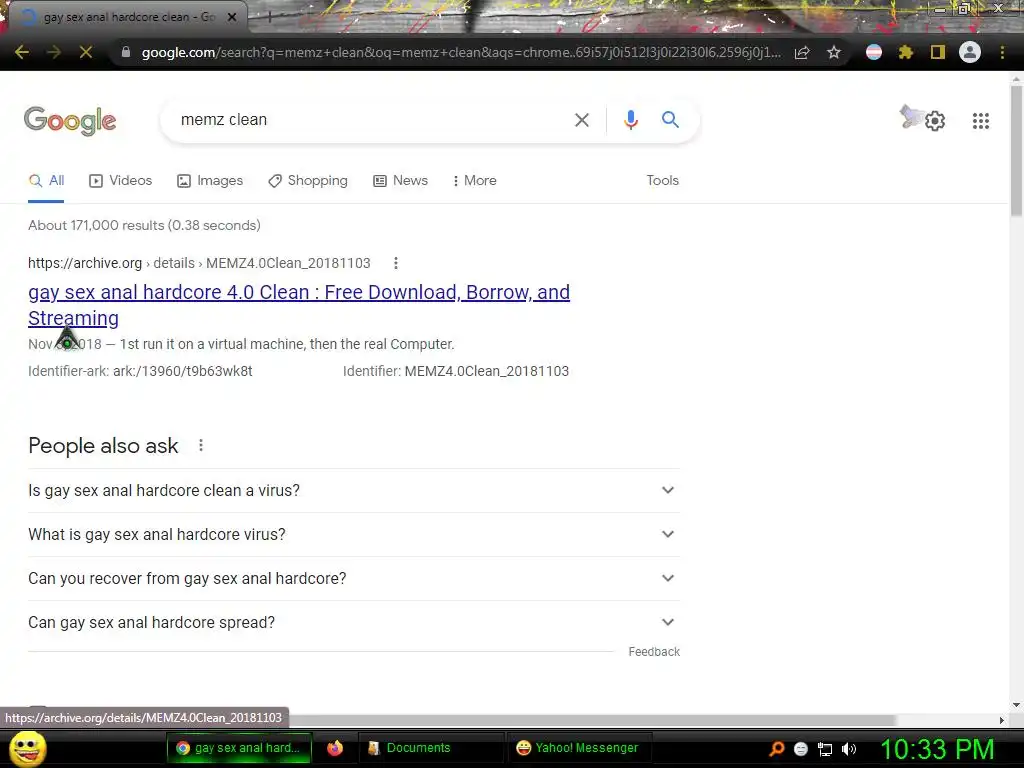The height and width of the screenshot is (768, 1024).
Task: Open the extensions puzzle piece icon
Action: tap(906, 52)
